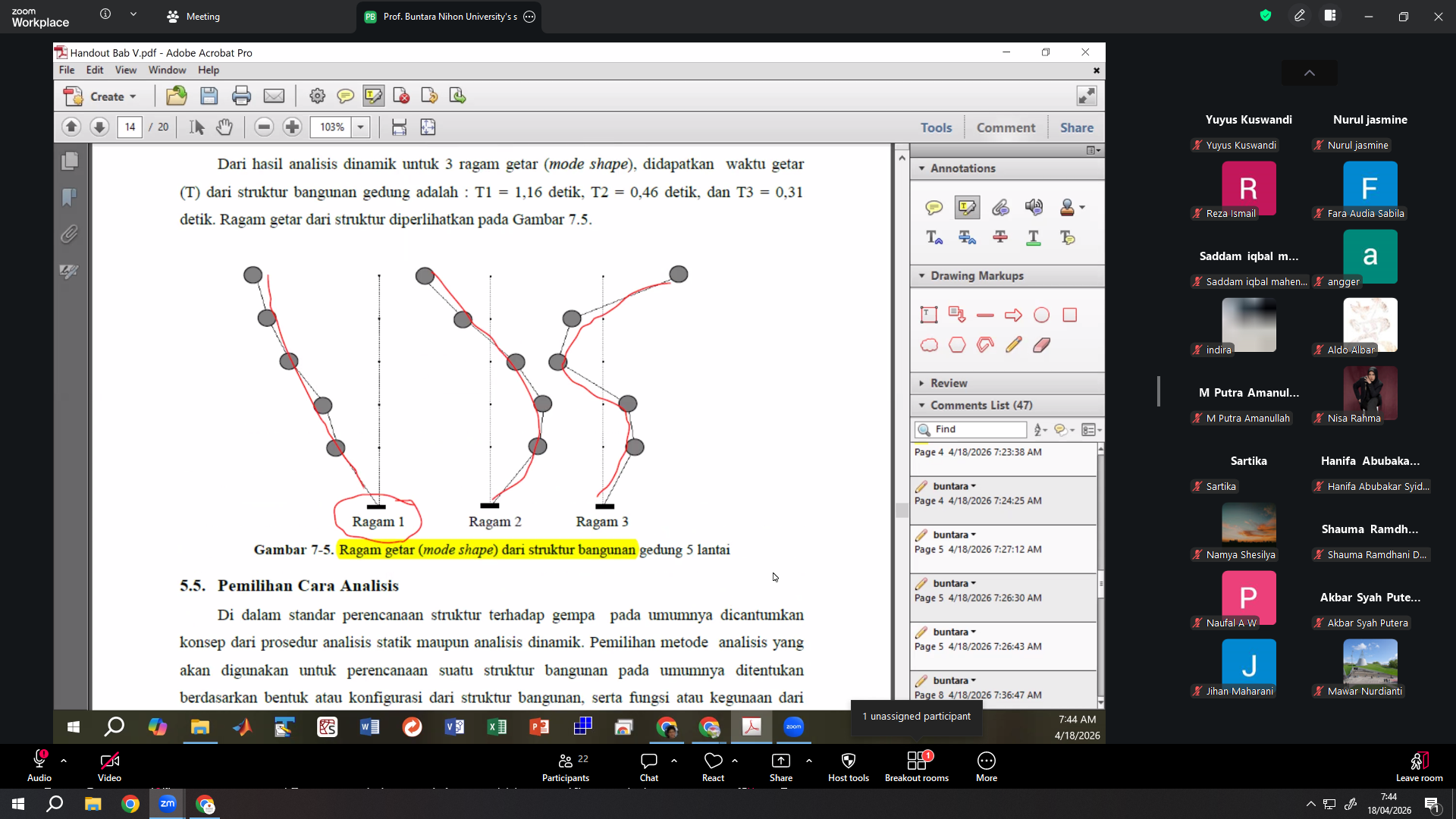Zoom out with the minus button

264,127
